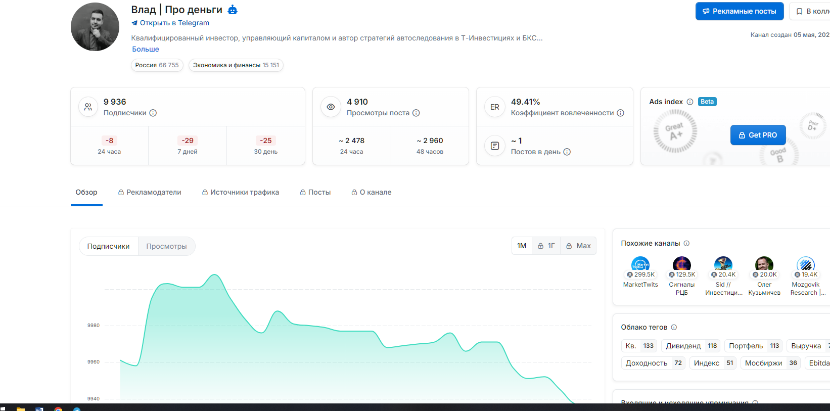This screenshot has width=830, height=411.
Task: Switch chart to Подписчики view
Action: (109, 246)
